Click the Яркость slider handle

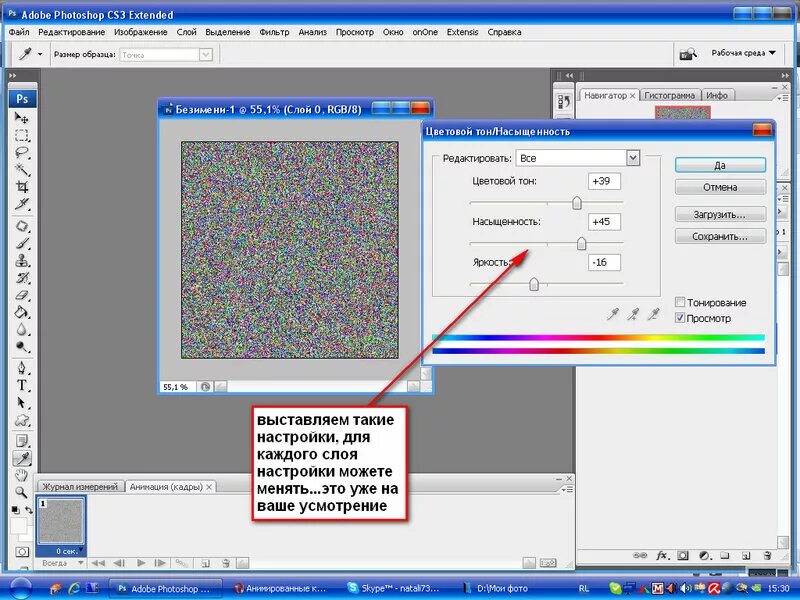[534, 284]
